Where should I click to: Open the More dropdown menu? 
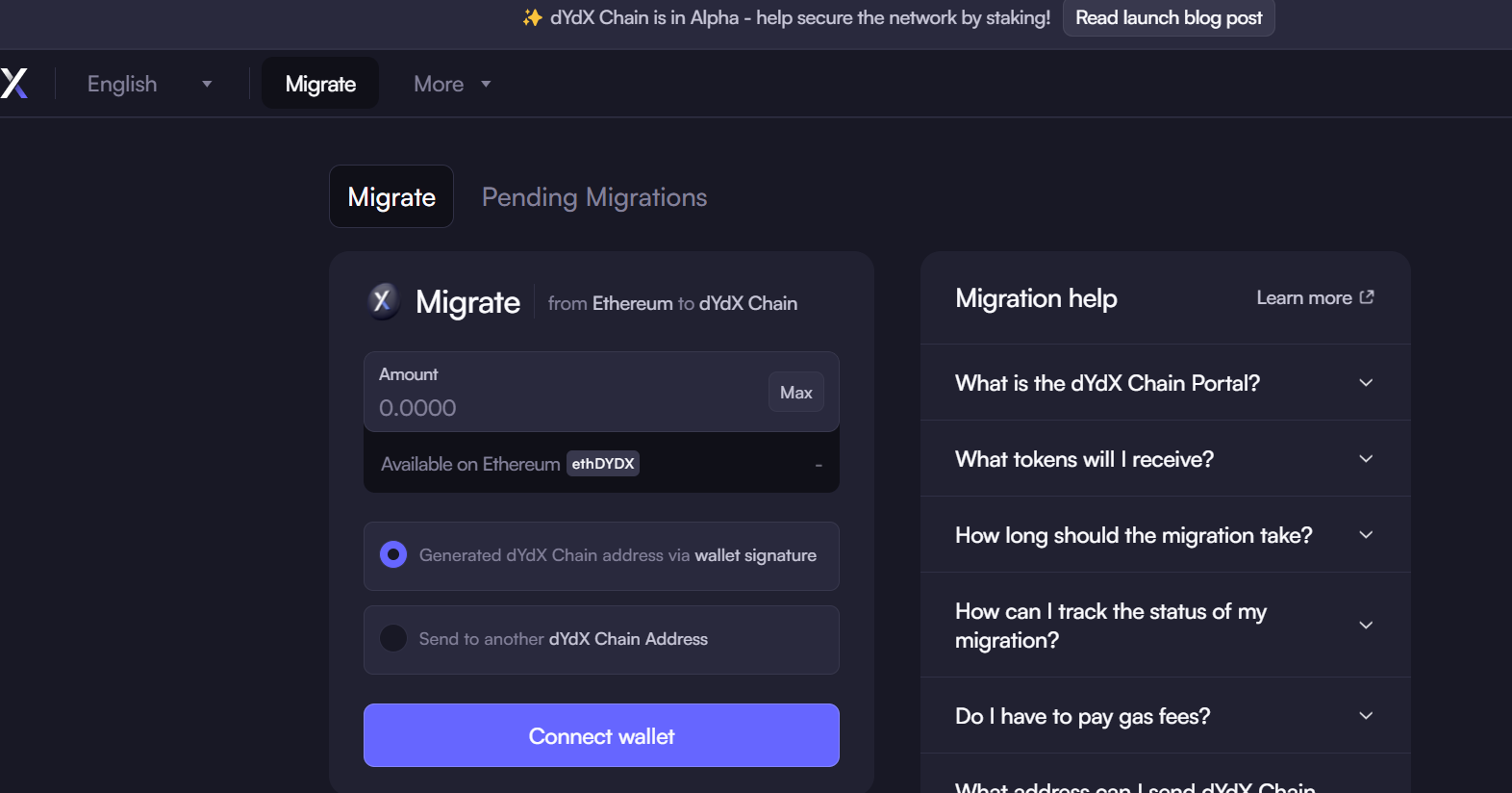point(451,84)
